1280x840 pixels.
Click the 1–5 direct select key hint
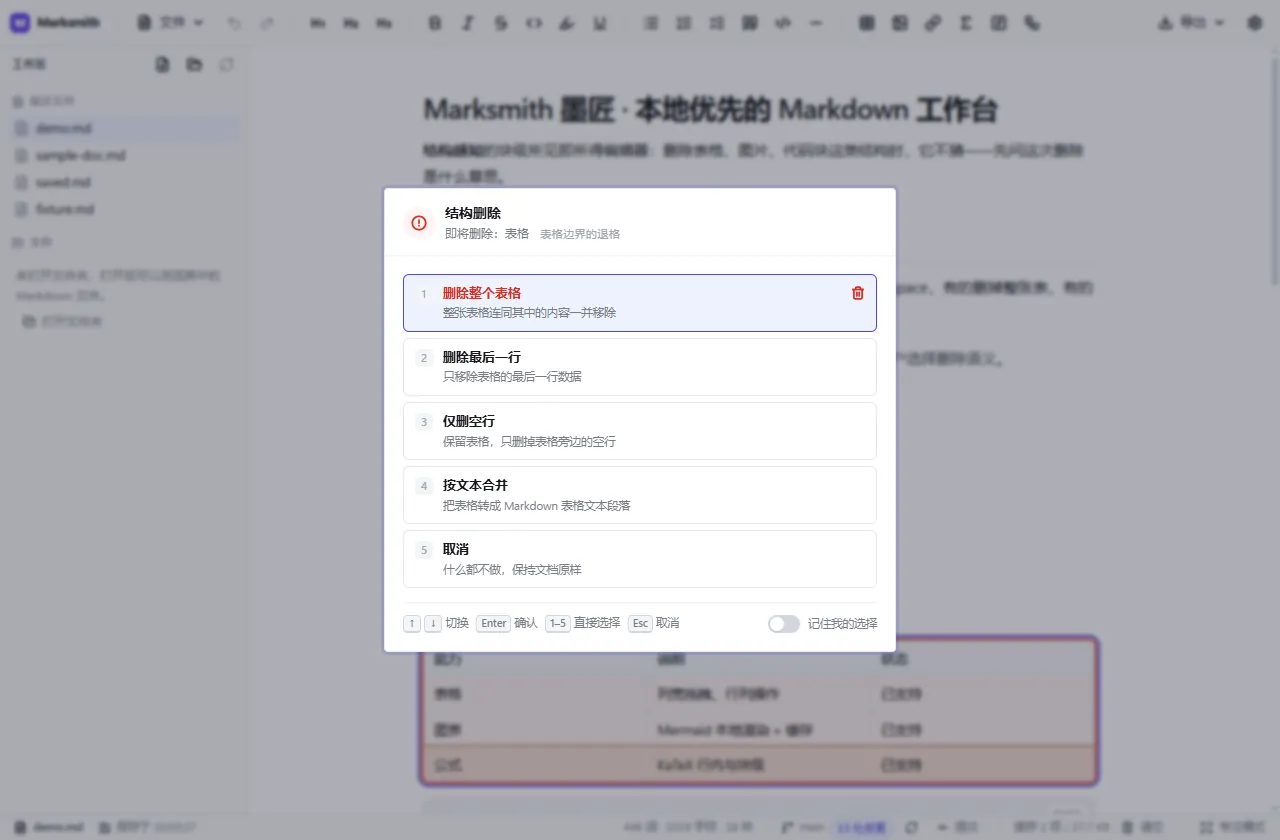[x=558, y=623]
